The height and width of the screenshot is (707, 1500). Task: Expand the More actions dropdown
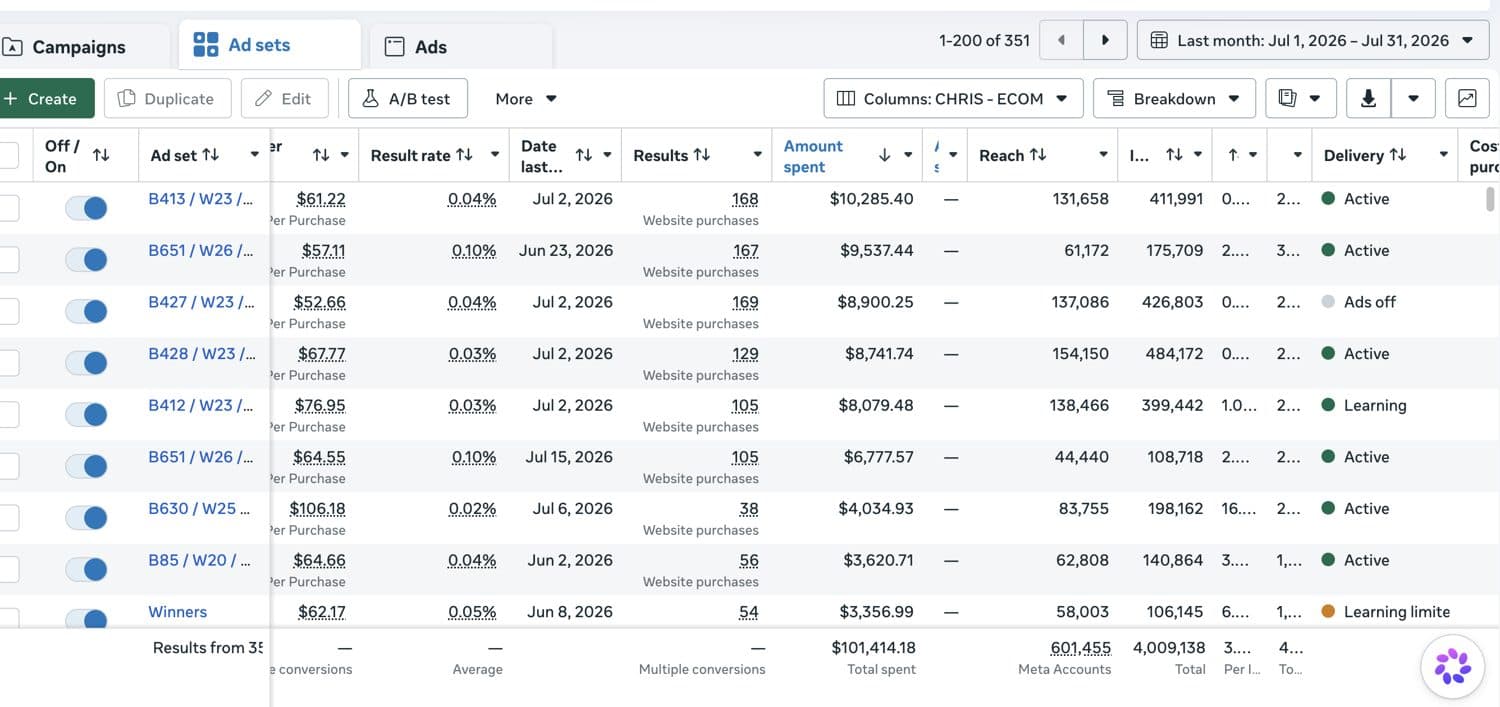click(526, 98)
